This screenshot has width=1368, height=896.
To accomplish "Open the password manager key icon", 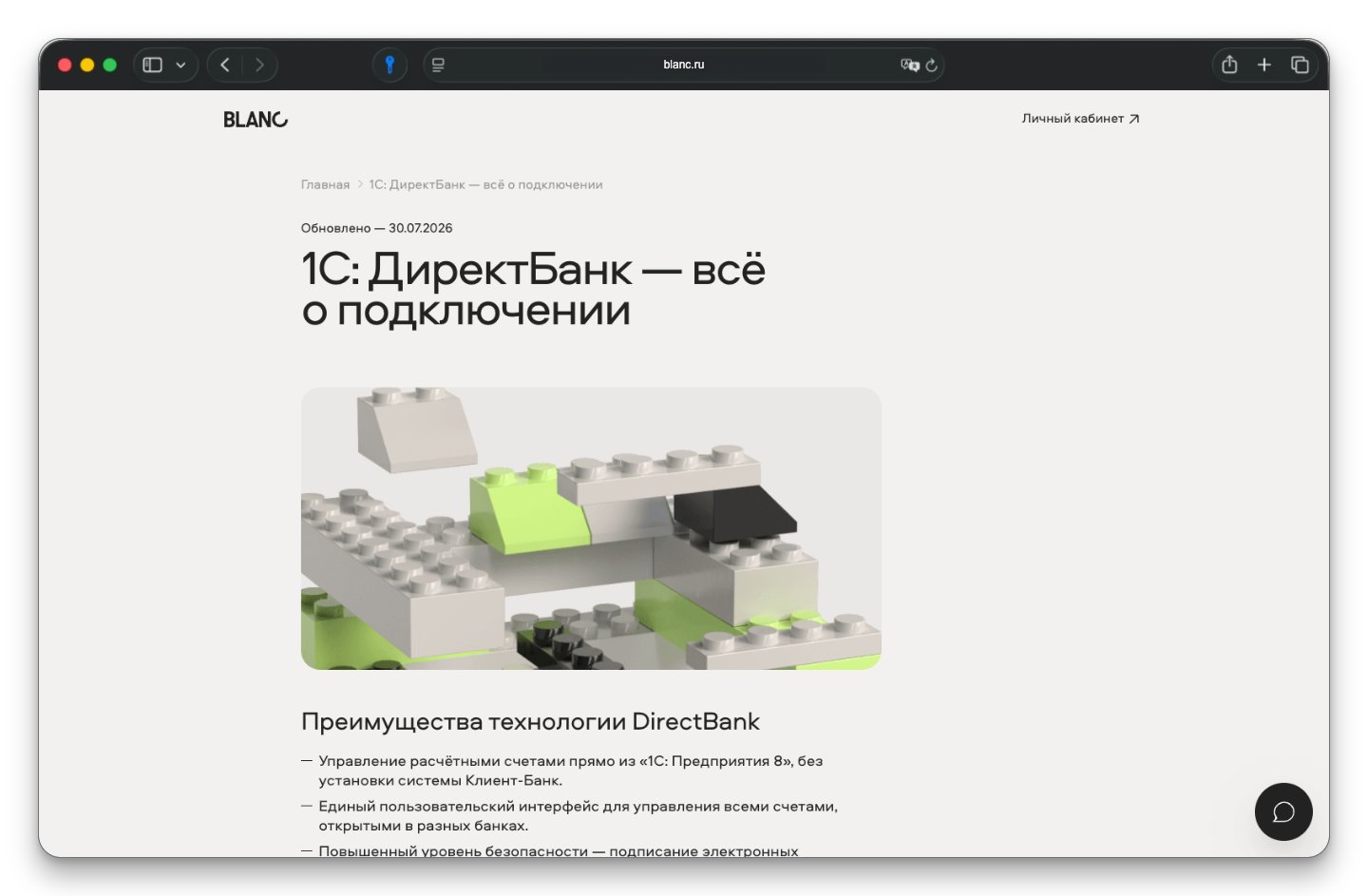I will point(389,65).
